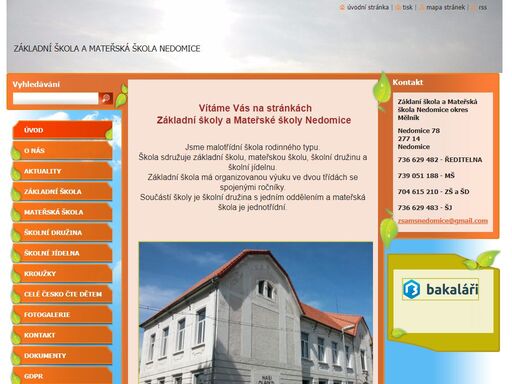
Task: Go to KROUŽKY page
Action: [x=62, y=274]
